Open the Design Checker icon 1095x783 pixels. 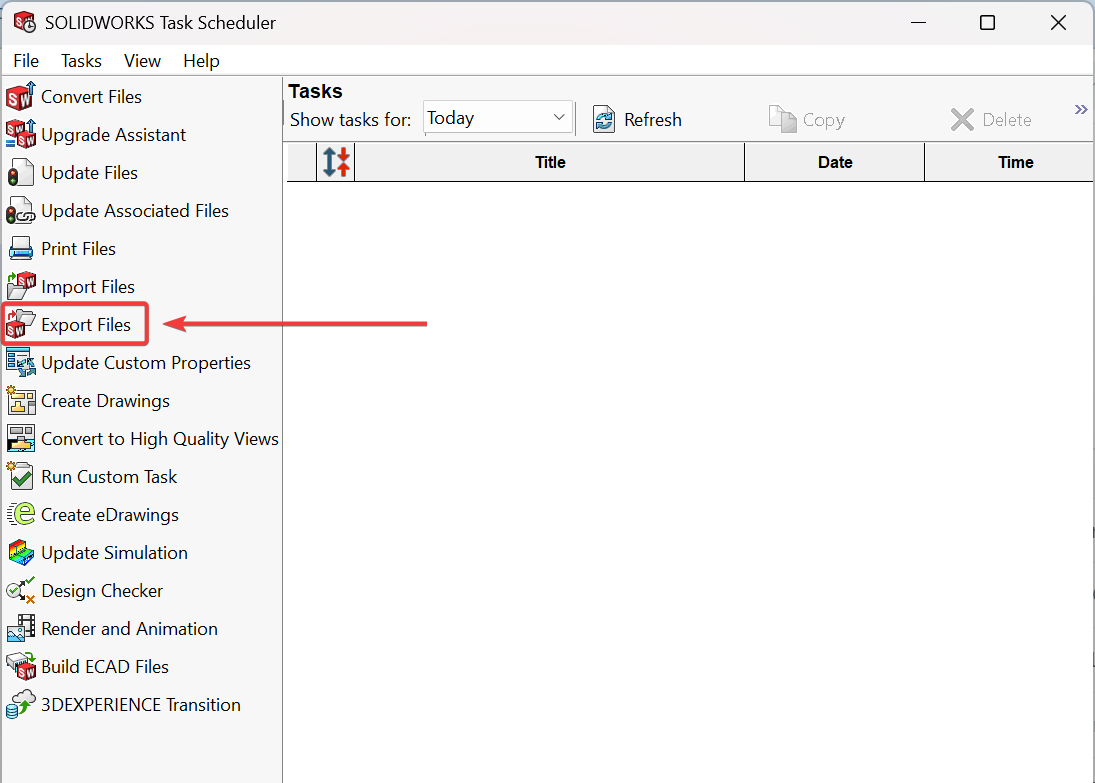20,590
